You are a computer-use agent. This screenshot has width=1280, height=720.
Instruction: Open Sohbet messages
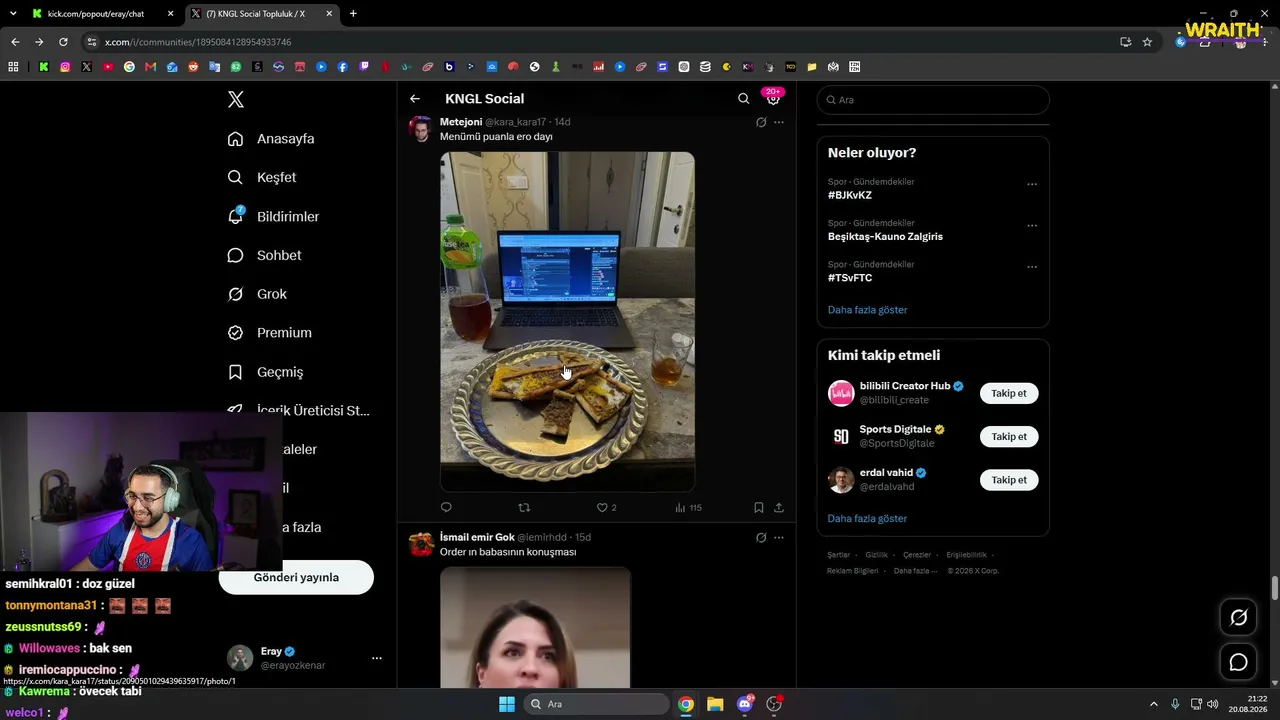tap(264, 256)
